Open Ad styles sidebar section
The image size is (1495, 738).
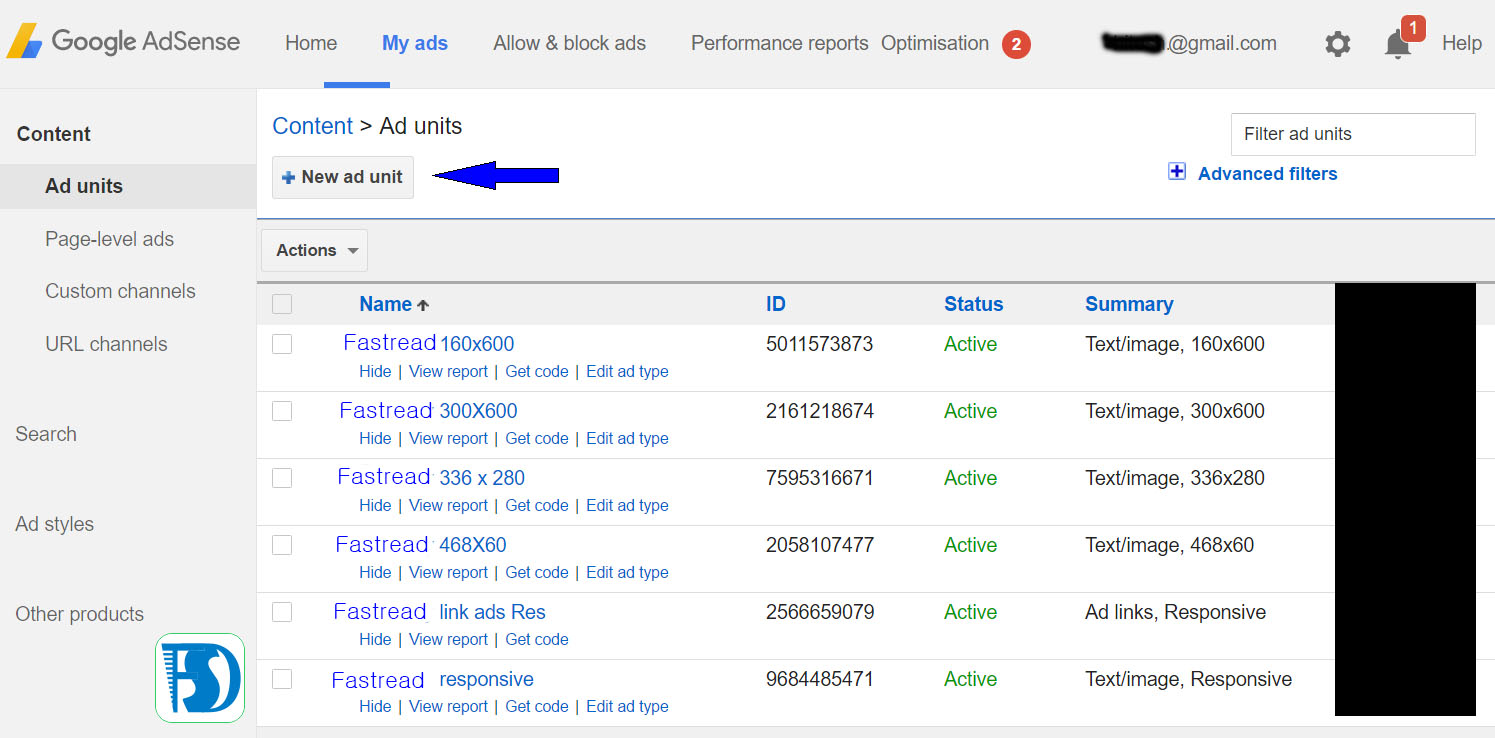55,524
